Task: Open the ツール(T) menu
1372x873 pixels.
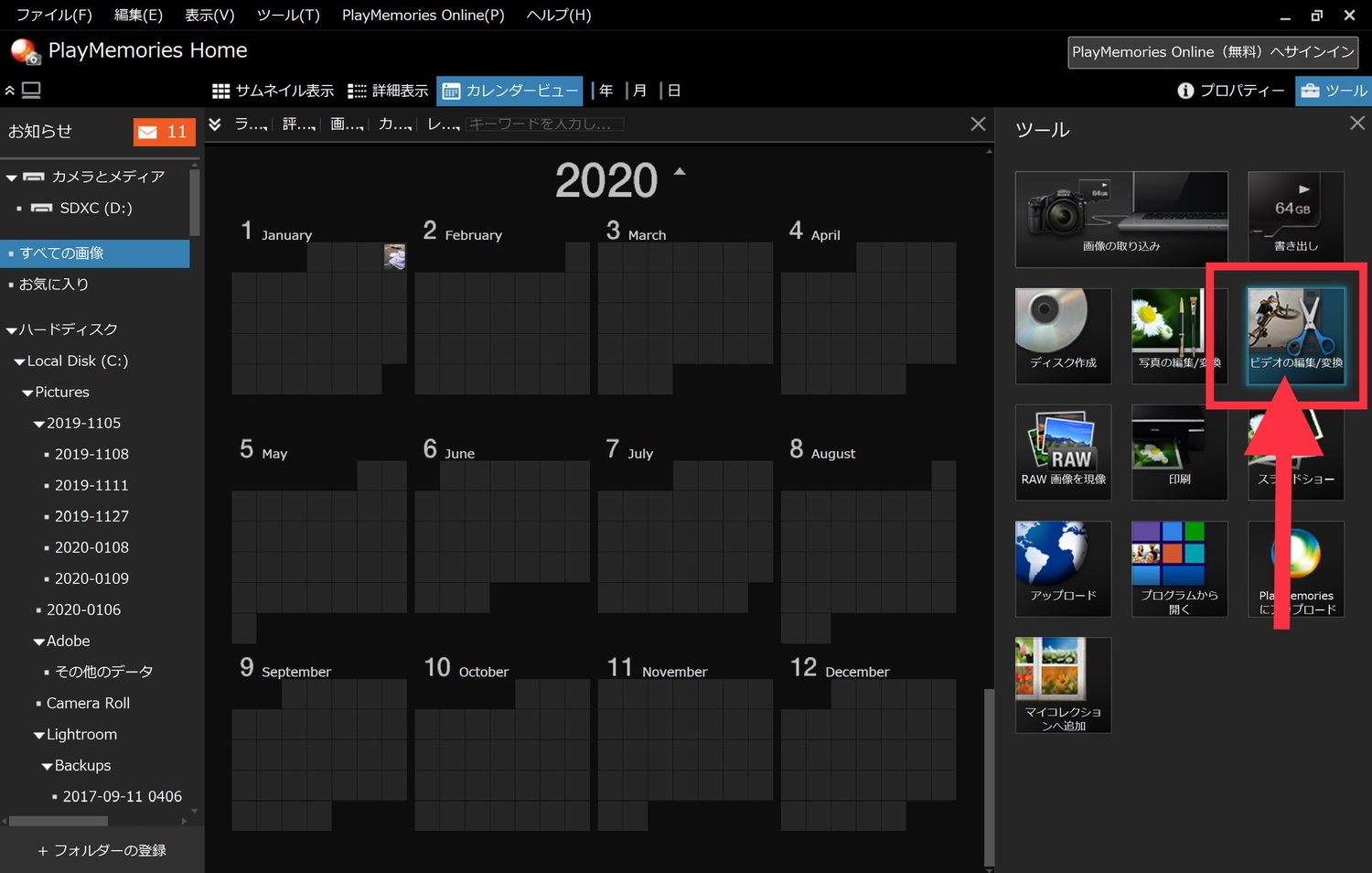Action: coord(288,16)
